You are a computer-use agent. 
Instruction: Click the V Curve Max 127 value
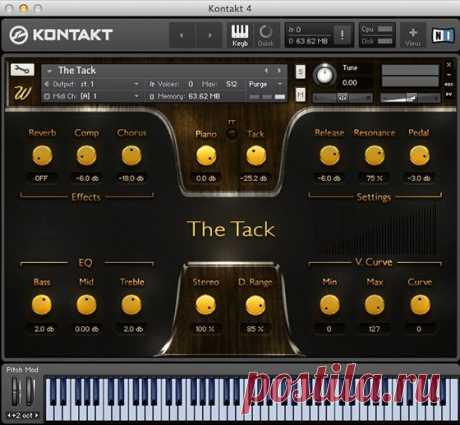tap(374, 329)
